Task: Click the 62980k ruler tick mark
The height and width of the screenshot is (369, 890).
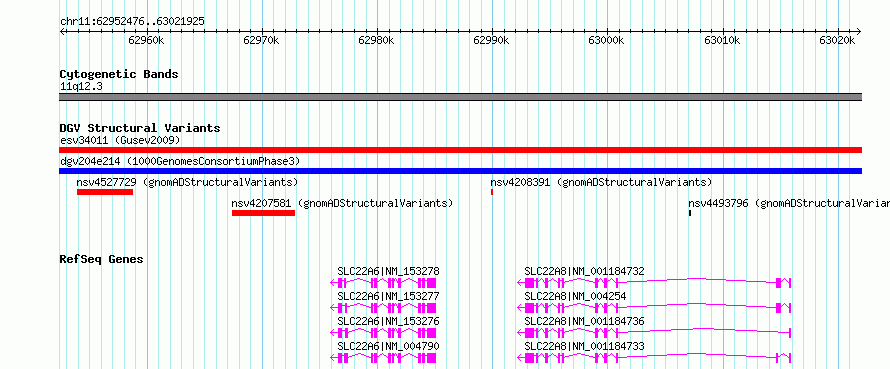Action: tap(377, 32)
